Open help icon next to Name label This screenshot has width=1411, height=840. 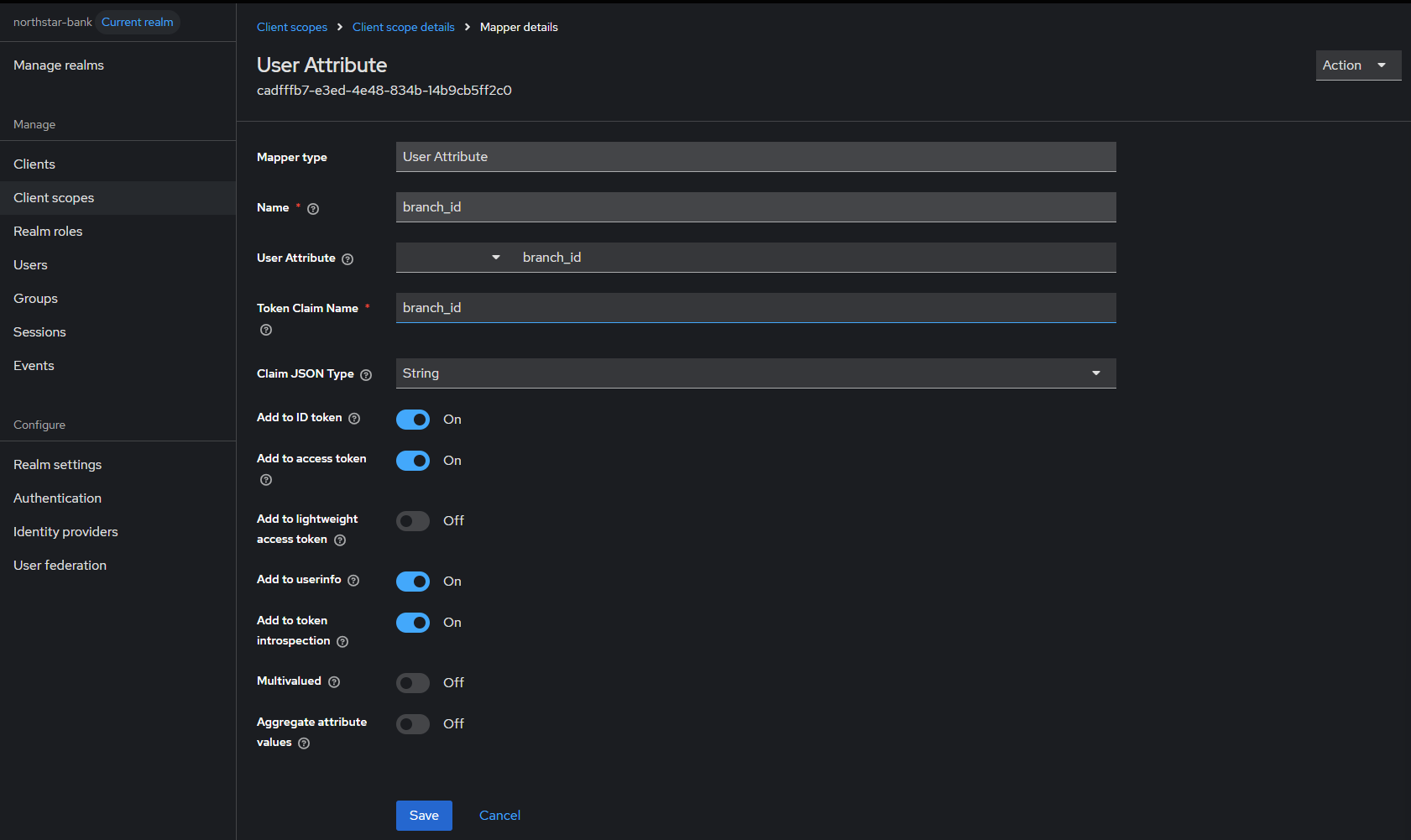pyautogui.click(x=313, y=209)
